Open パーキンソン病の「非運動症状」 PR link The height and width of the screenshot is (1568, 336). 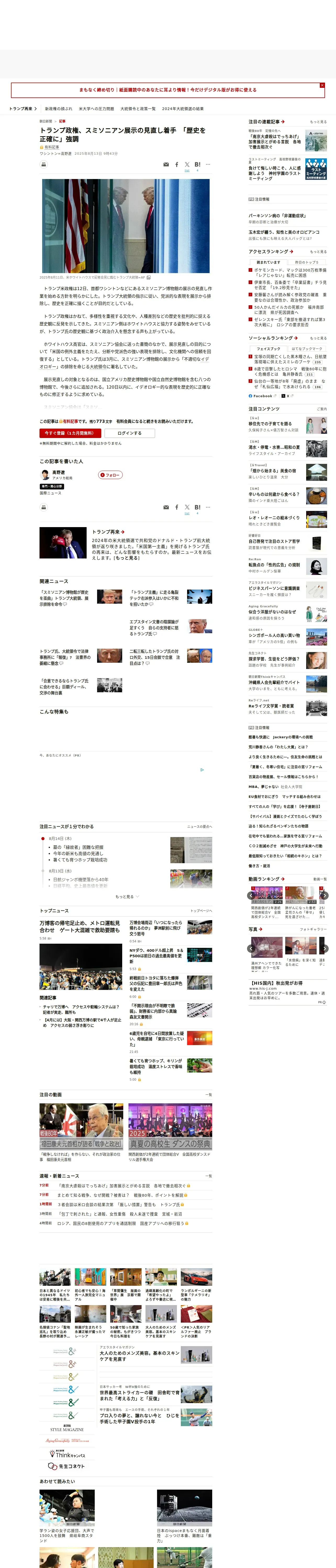tap(277, 216)
